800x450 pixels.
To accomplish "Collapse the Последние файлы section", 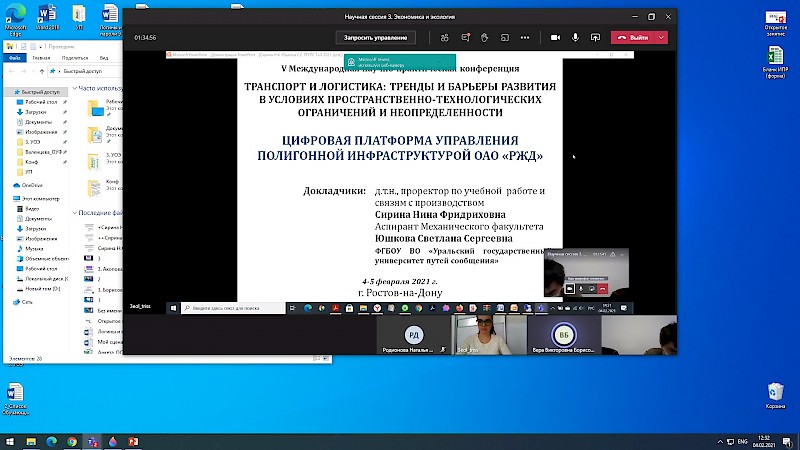I will pyautogui.click(x=77, y=213).
